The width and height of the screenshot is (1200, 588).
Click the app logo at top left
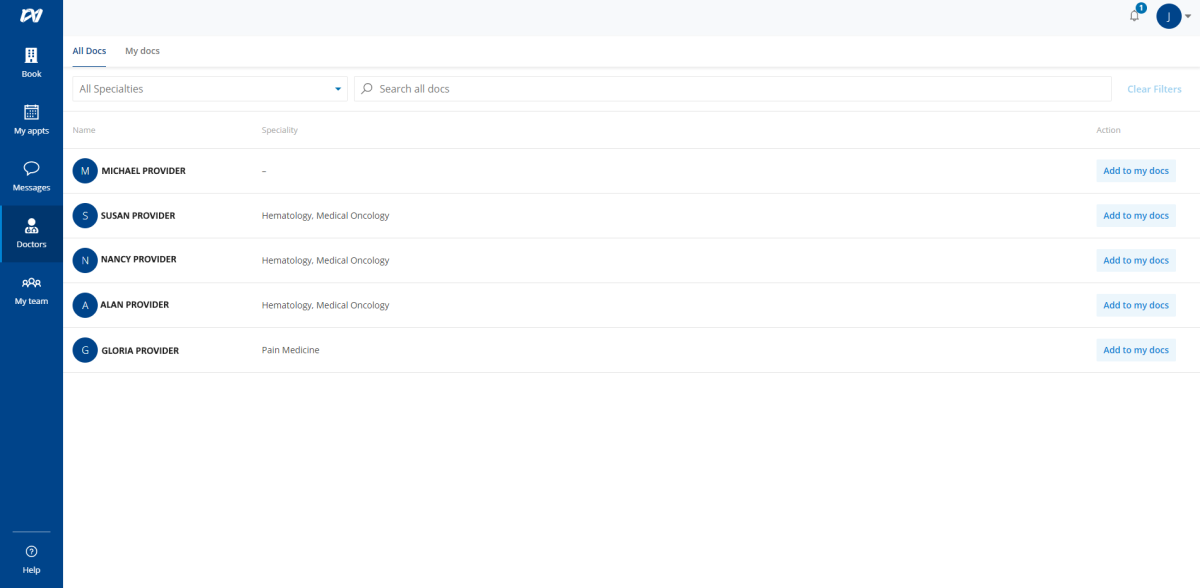point(30,15)
